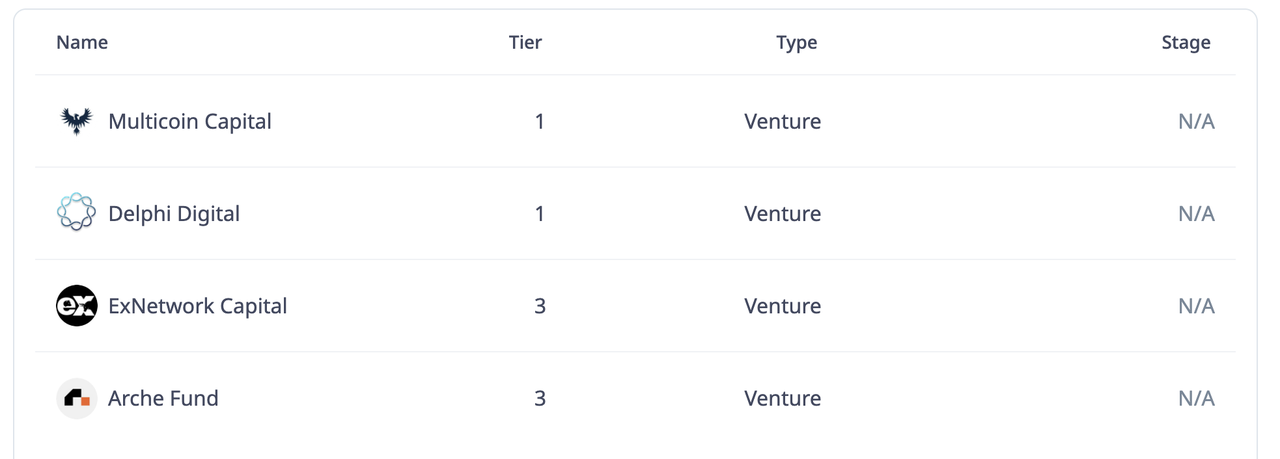The image size is (1280, 459).
Task: Sort the table by Stage column
Action: tap(1185, 42)
